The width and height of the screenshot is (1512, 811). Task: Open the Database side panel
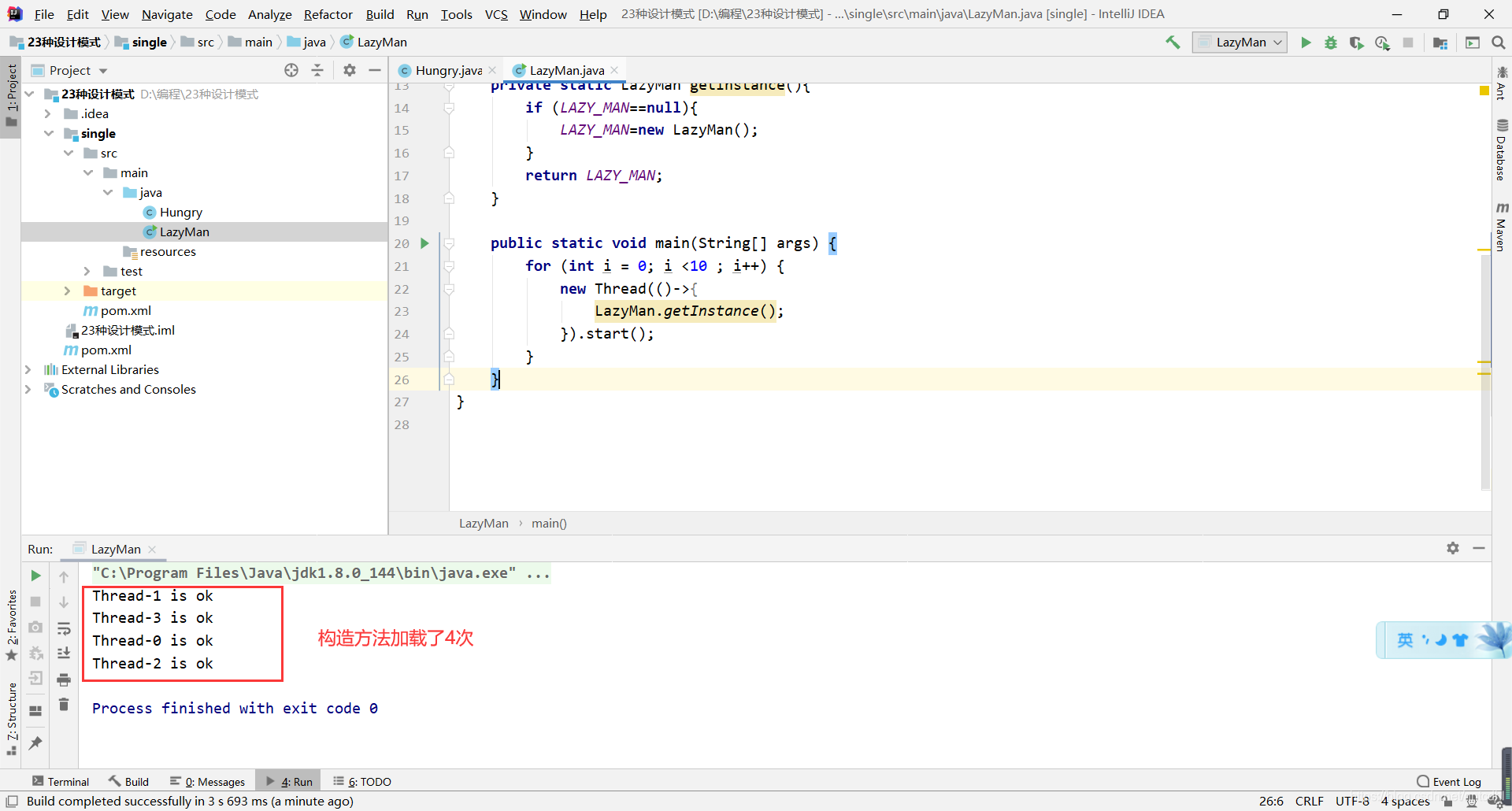pyautogui.click(x=1502, y=150)
